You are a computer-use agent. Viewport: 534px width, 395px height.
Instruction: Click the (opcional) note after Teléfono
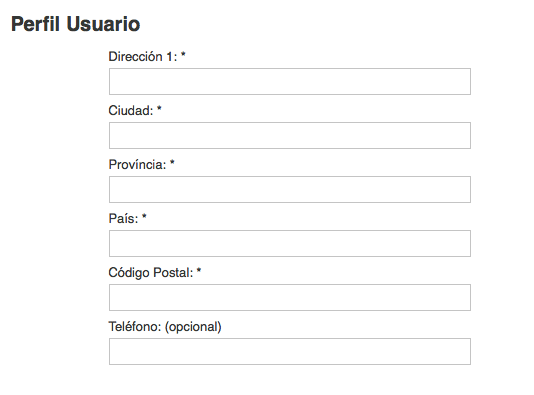[193, 327]
